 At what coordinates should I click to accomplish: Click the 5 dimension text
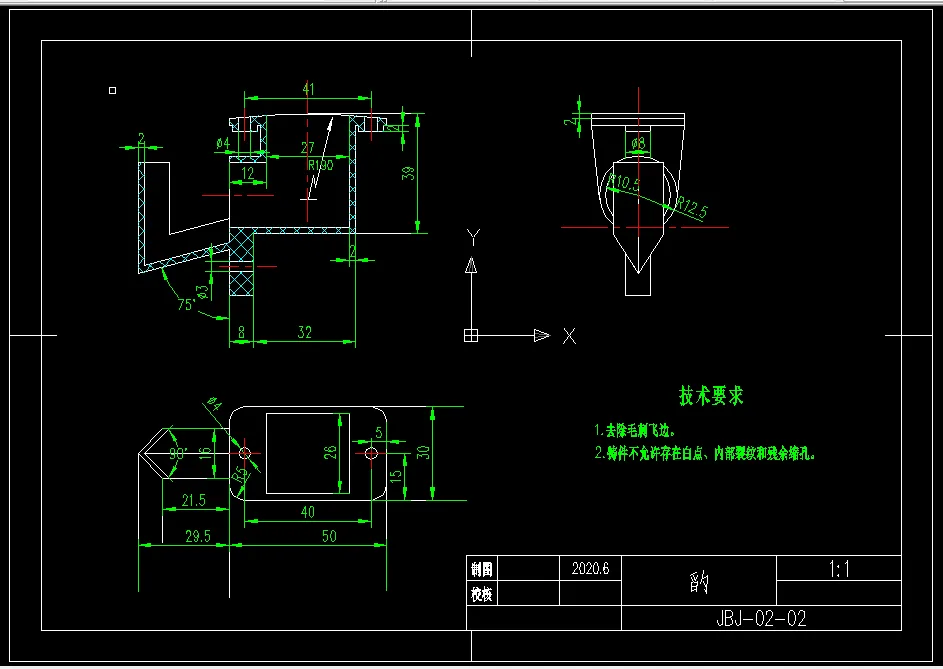378,432
